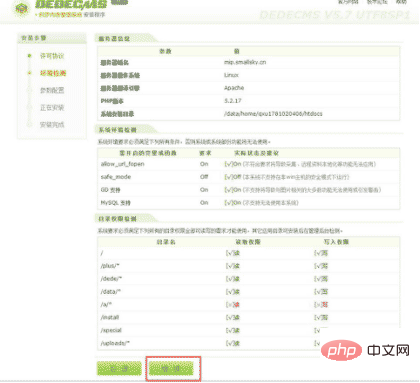Open the 帮助 link at top
Image resolution: width=420 pixels, height=383 pixels.
401,2
